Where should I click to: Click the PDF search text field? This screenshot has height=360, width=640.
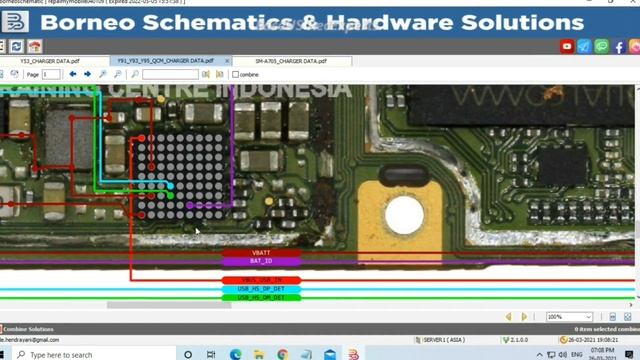point(170,74)
